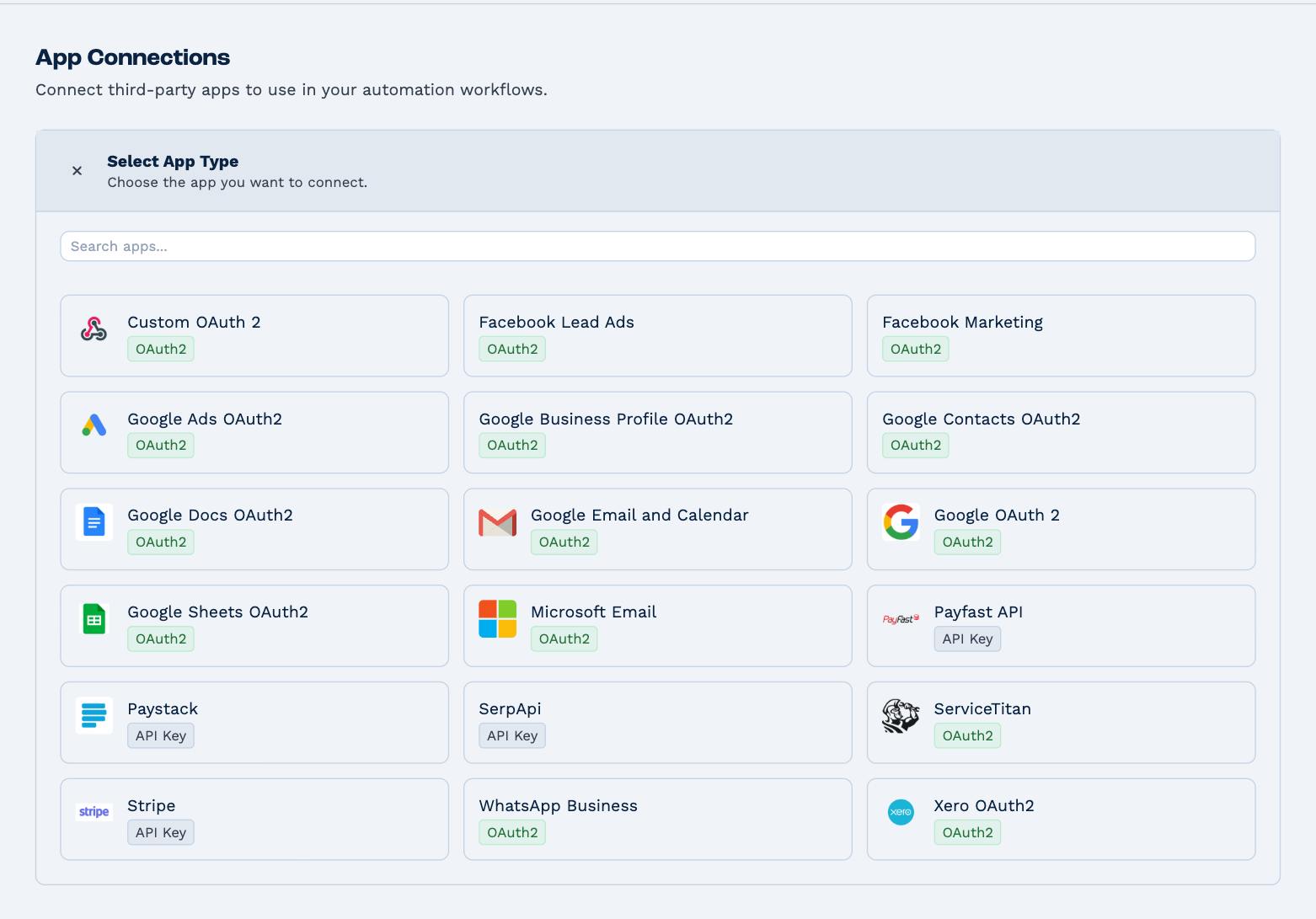Click the Google Docs OAuth2 title
The image size is (1316, 919).
[x=210, y=516]
